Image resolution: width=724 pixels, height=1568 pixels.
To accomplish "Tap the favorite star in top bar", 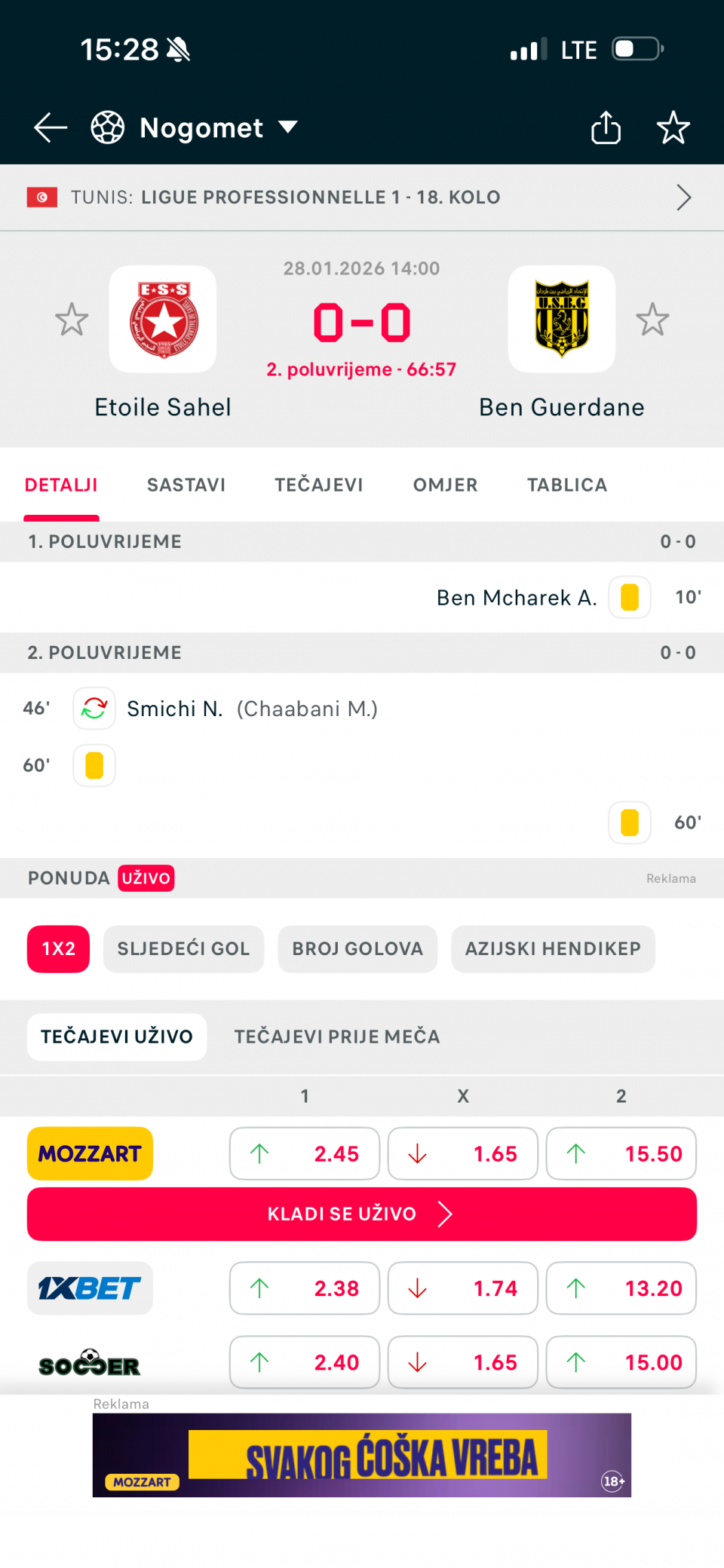I will 673,127.
